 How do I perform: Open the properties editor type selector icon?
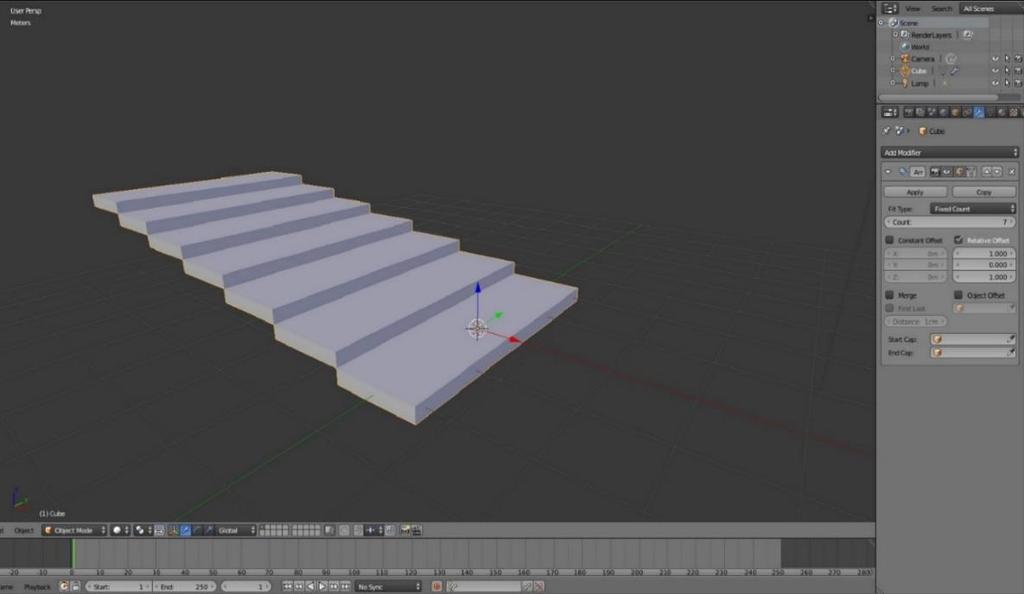tap(889, 112)
